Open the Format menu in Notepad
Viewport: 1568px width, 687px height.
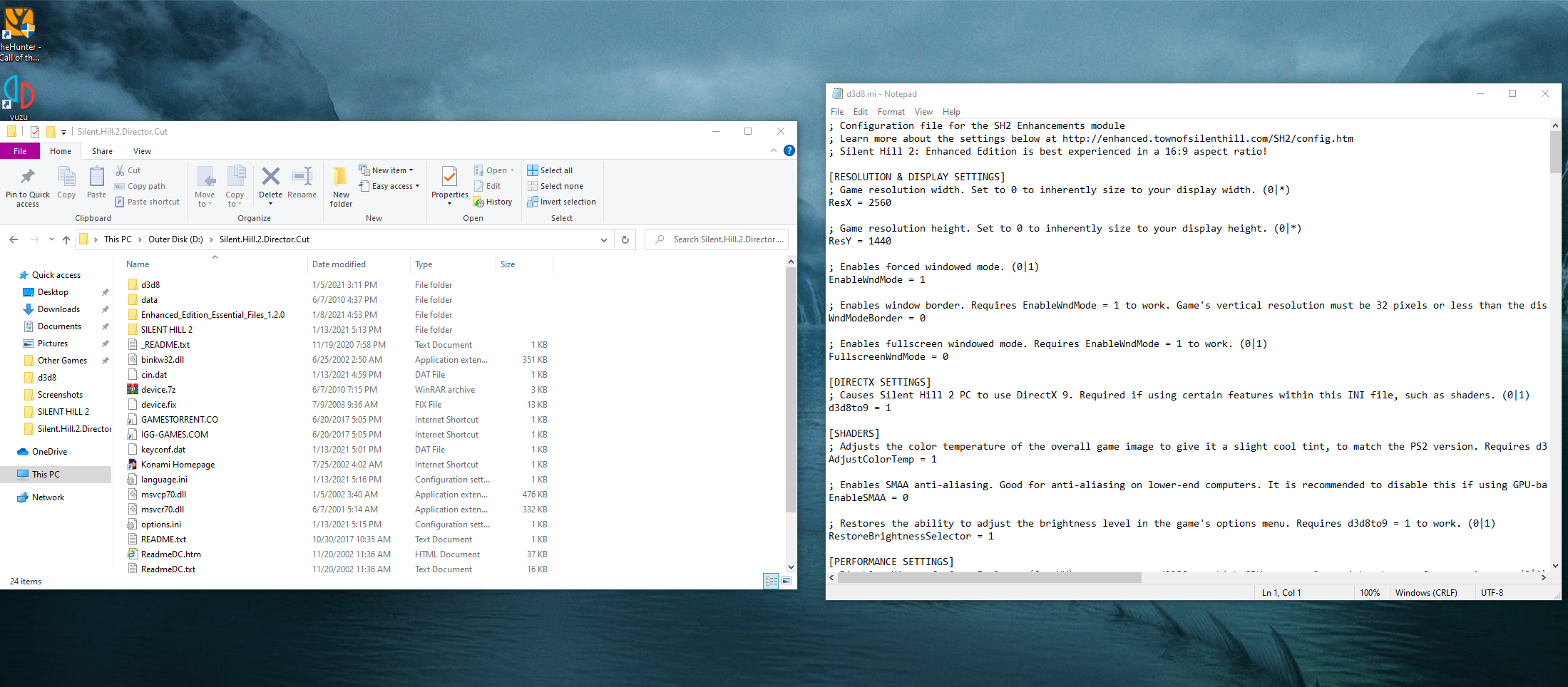pos(891,112)
